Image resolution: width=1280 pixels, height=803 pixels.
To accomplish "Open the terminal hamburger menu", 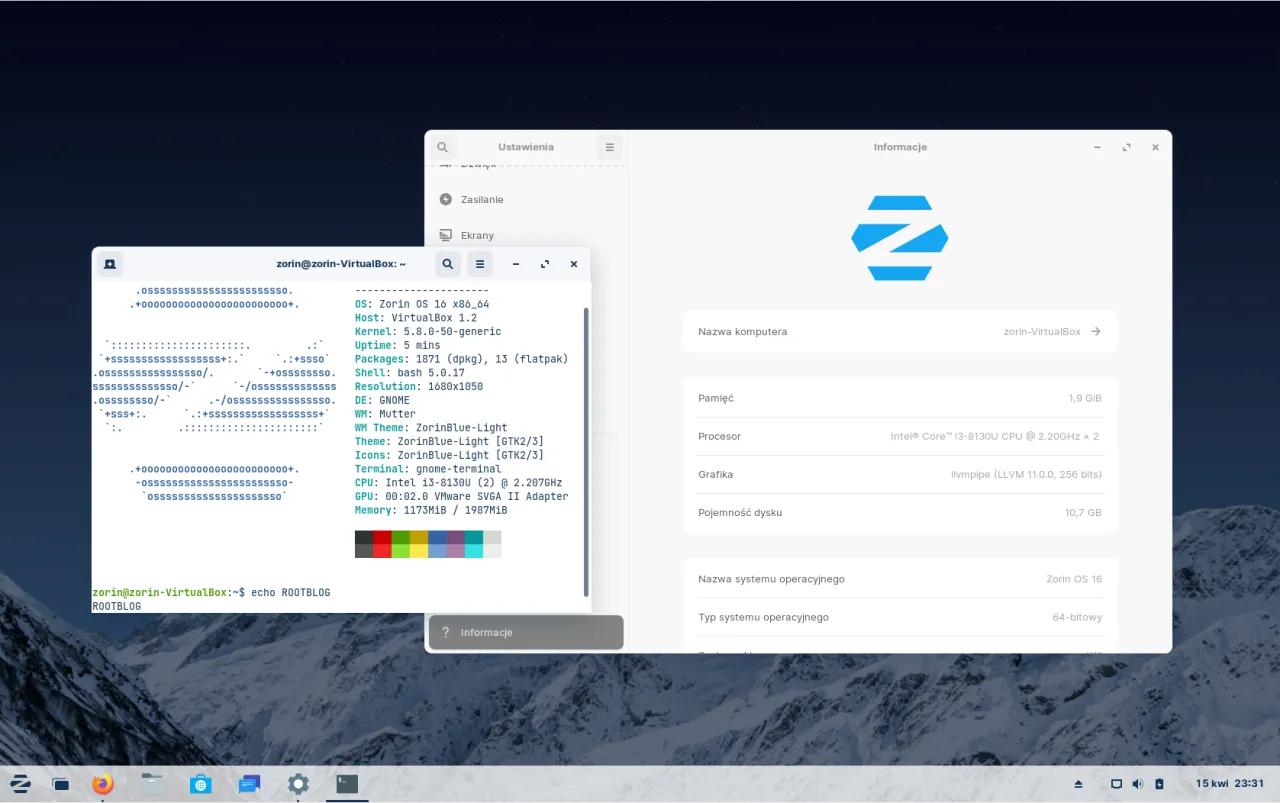I will [480, 264].
